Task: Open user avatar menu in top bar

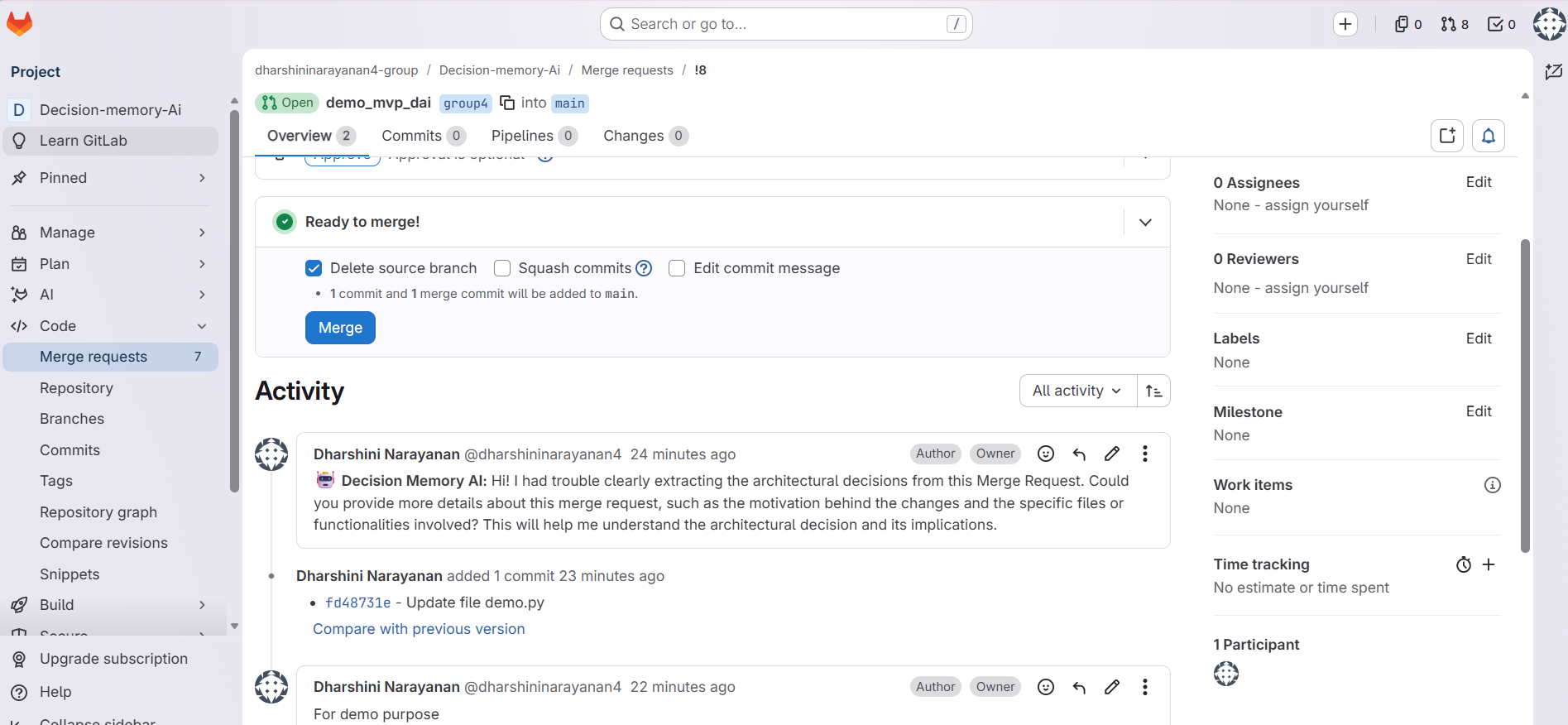Action: [1549, 24]
